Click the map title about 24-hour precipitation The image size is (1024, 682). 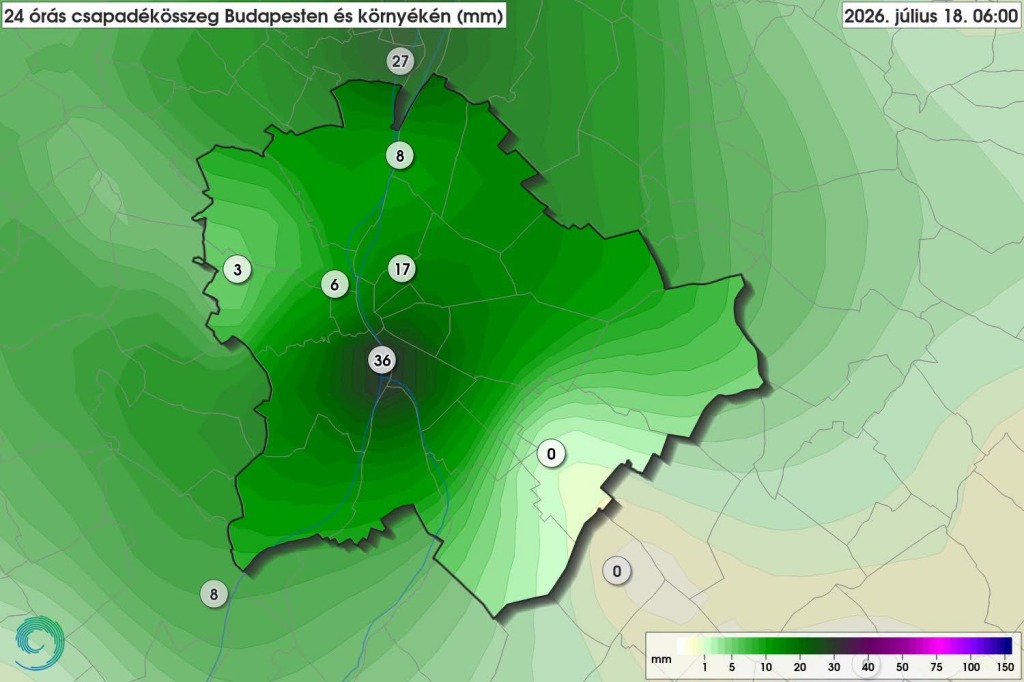click(x=253, y=16)
